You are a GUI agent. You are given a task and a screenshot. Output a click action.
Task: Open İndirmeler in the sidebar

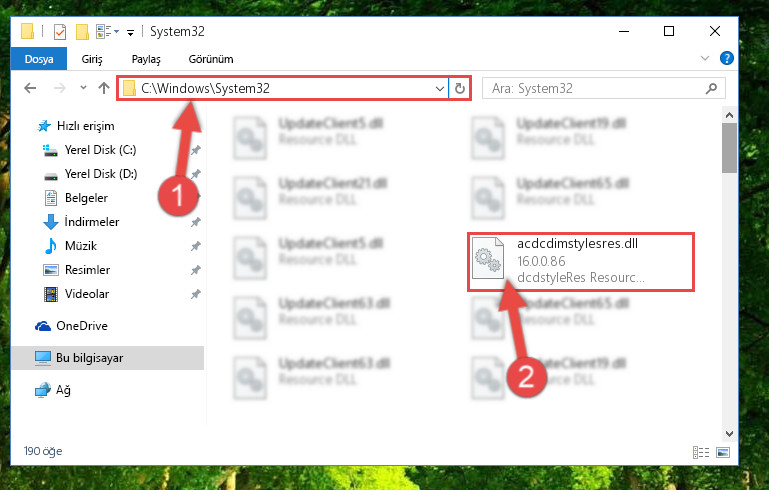92,222
